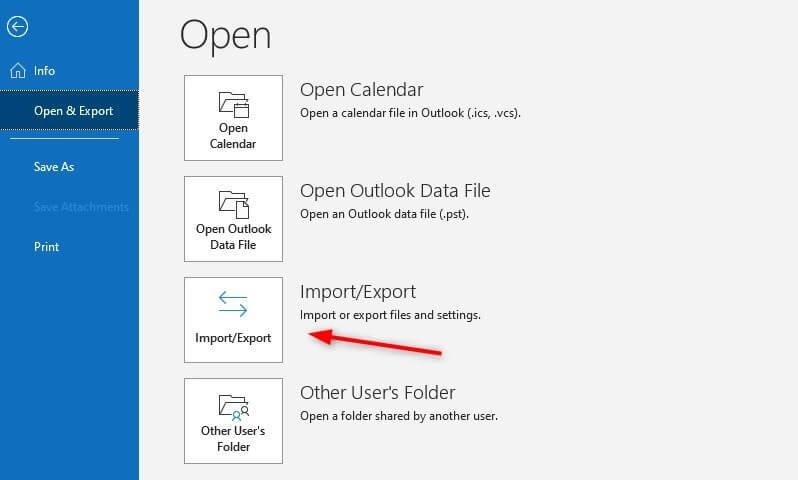This screenshot has height=480, width=798.
Task: Click the Open Calendar heading text
Action: (361, 90)
